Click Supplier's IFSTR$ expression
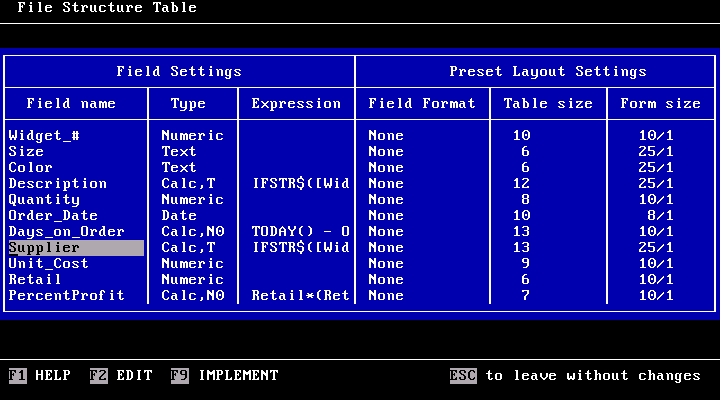720x400 pixels. (x=301, y=248)
